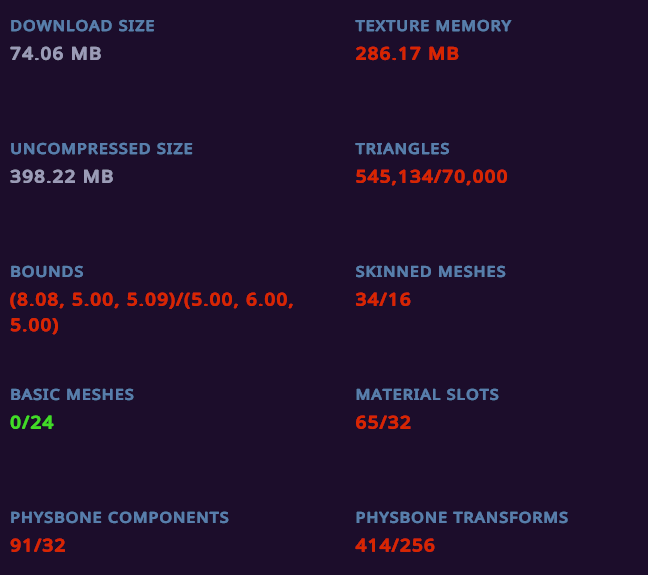Click the 34/16 skinned meshes value

click(383, 299)
